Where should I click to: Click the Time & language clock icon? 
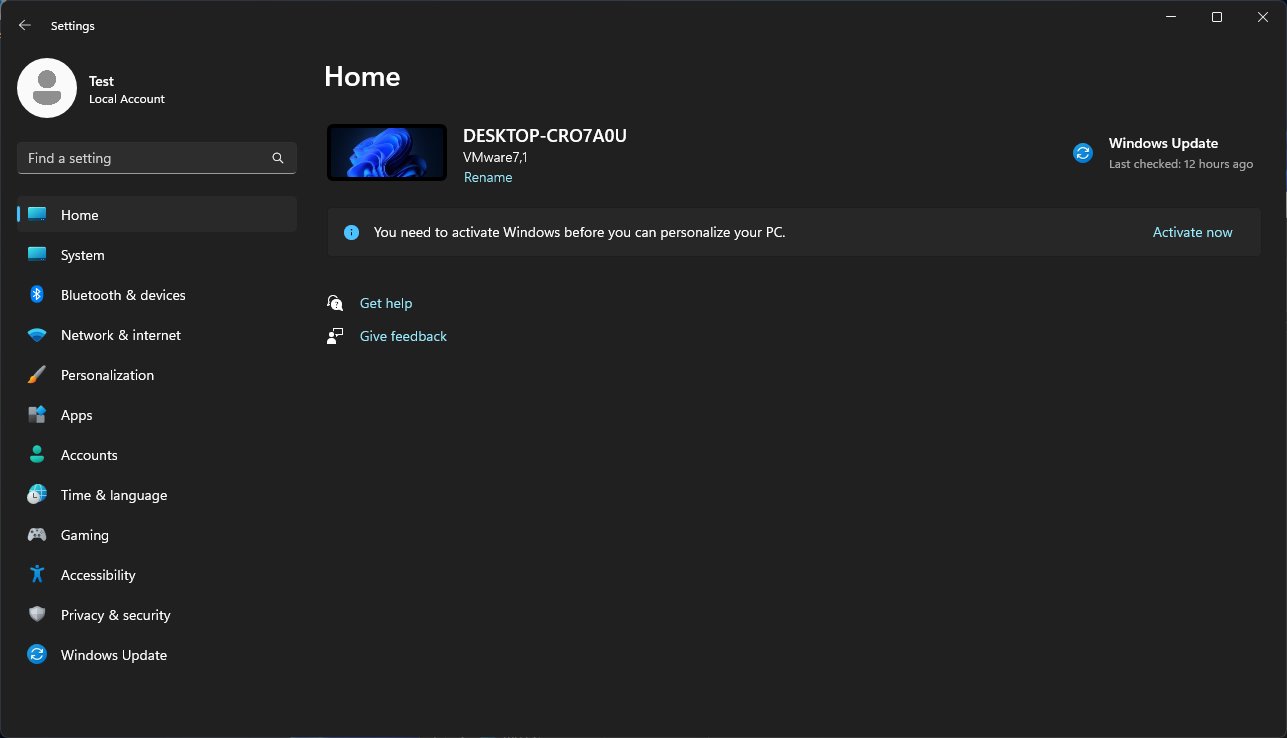(37, 495)
